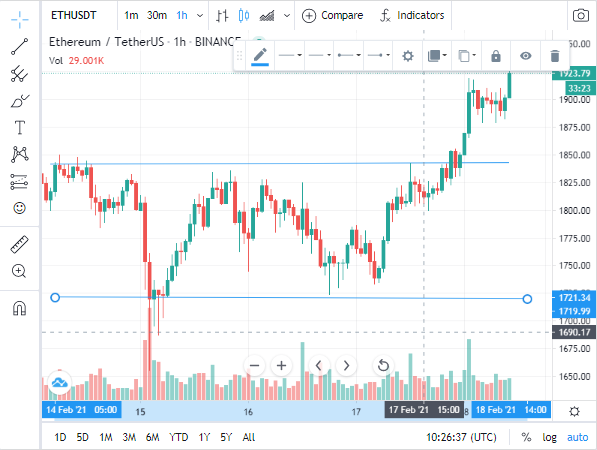Image resolution: width=597 pixels, height=450 pixels.
Task: Switch to the 30m interval
Action: click(x=157, y=16)
